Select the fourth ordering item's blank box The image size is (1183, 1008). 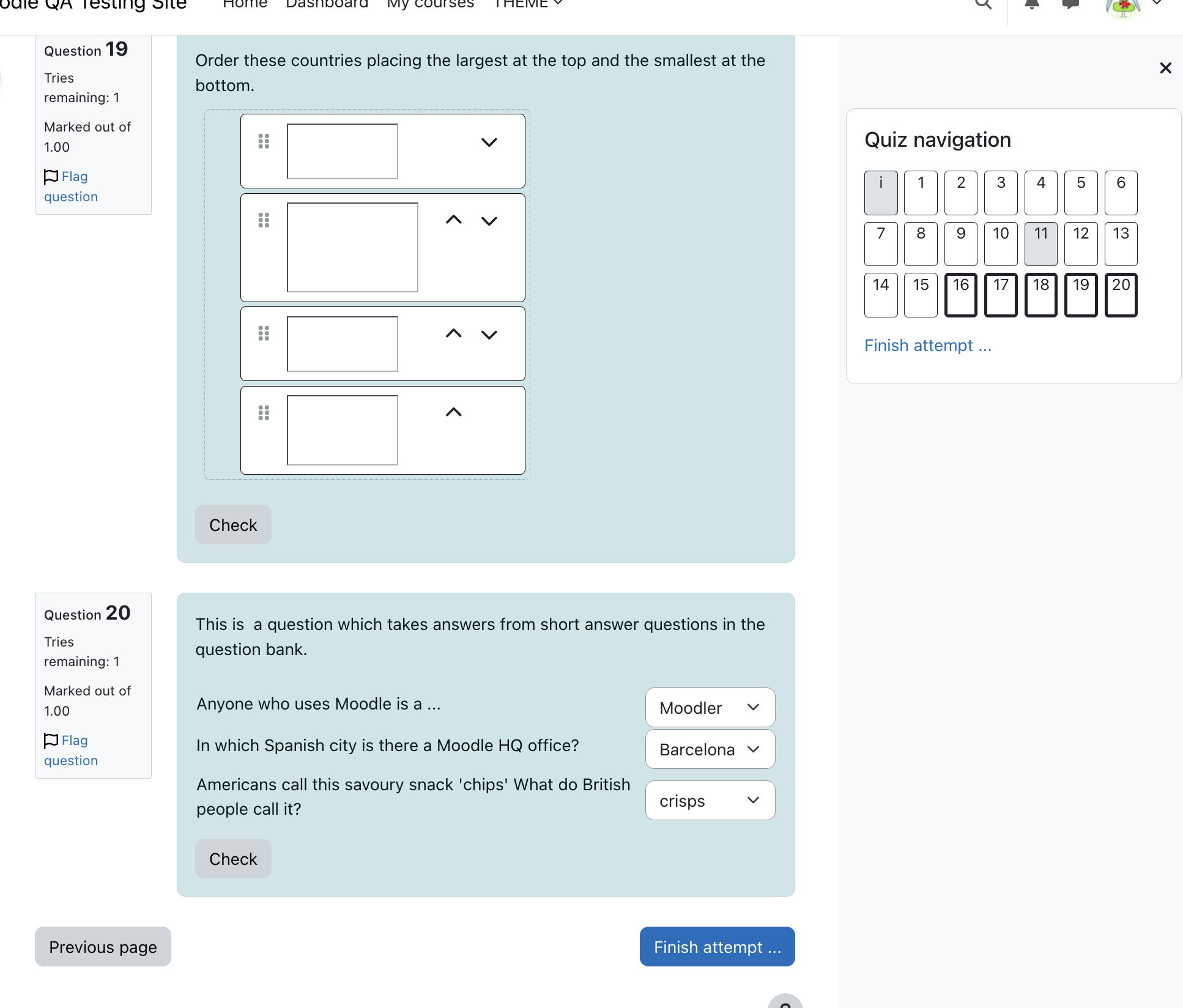(x=343, y=430)
